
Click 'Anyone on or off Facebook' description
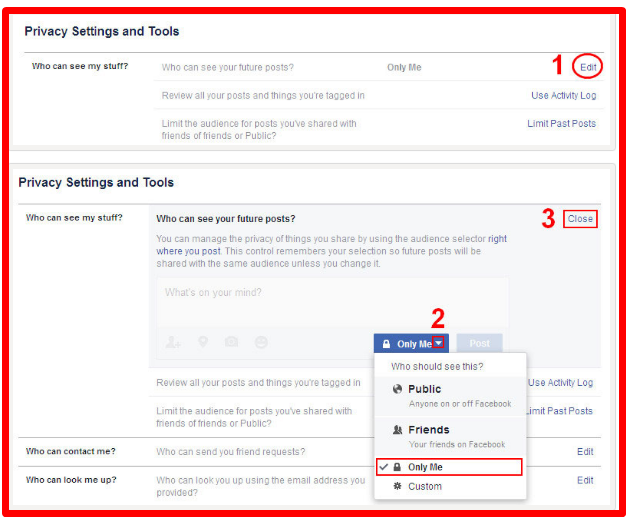460,404
